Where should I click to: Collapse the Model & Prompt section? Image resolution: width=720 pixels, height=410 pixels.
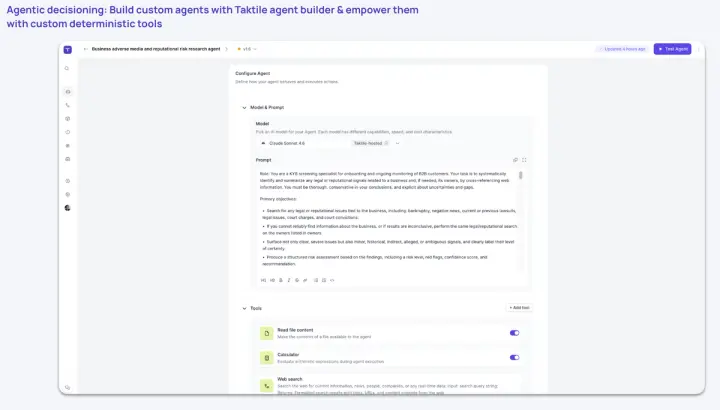tap(244, 107)
